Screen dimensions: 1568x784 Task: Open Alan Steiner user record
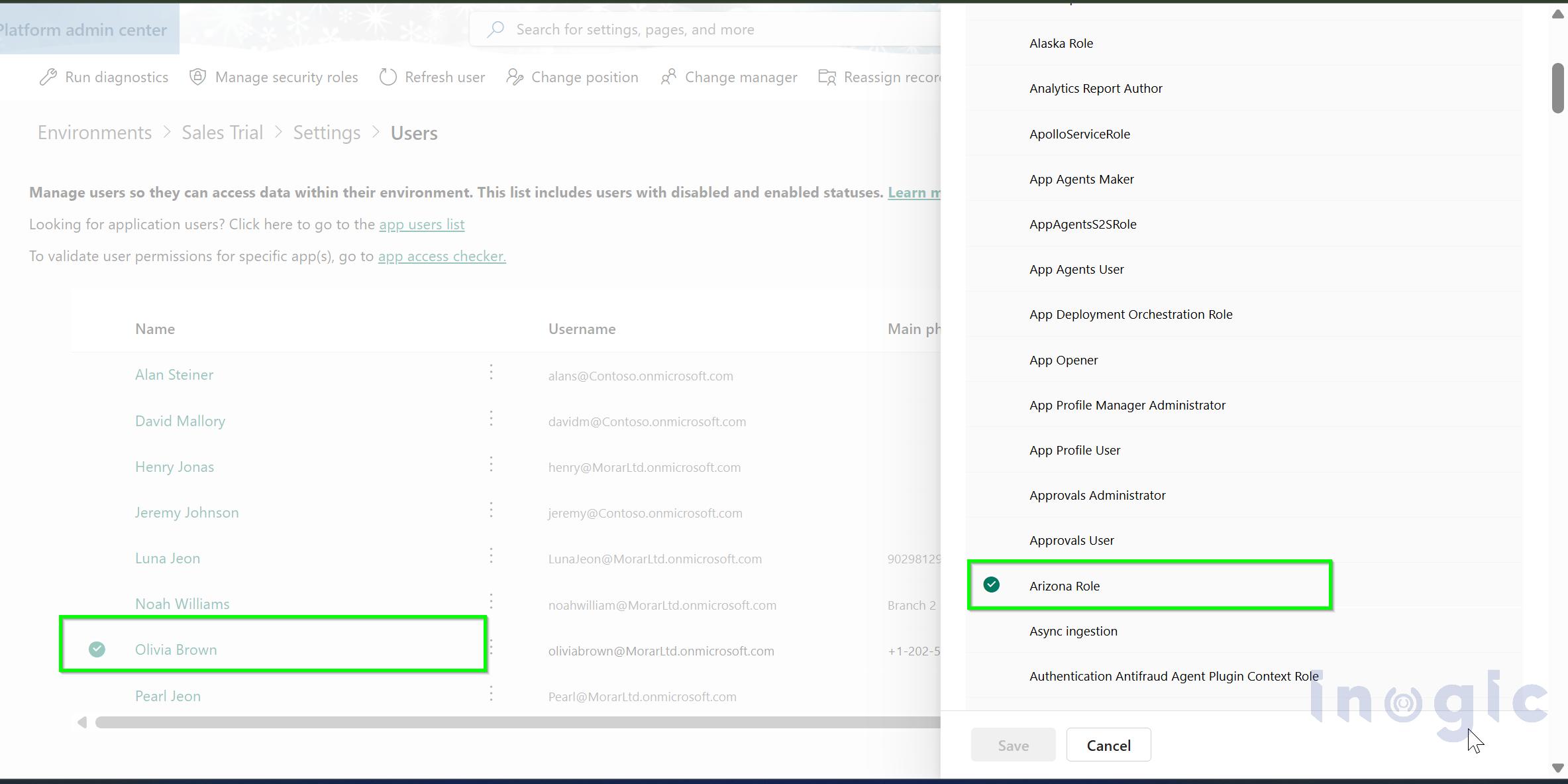[x=174, y=374]
